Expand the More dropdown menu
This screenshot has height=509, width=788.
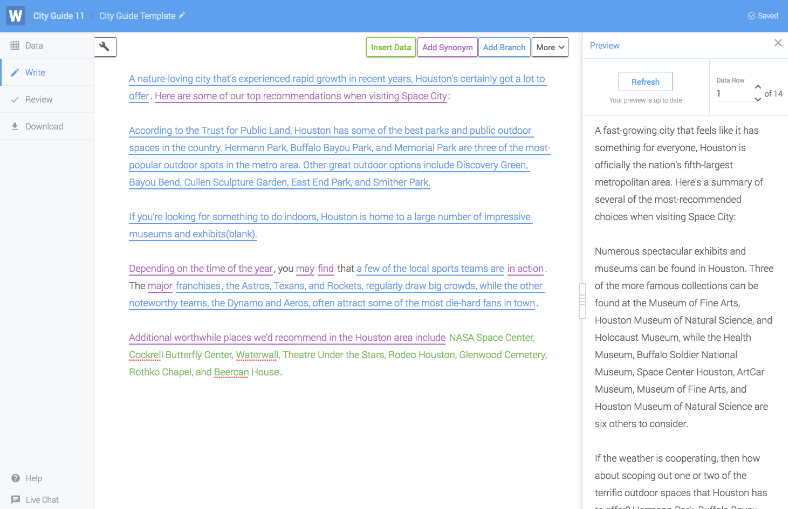pyautogui.click(x=550, y=47)
